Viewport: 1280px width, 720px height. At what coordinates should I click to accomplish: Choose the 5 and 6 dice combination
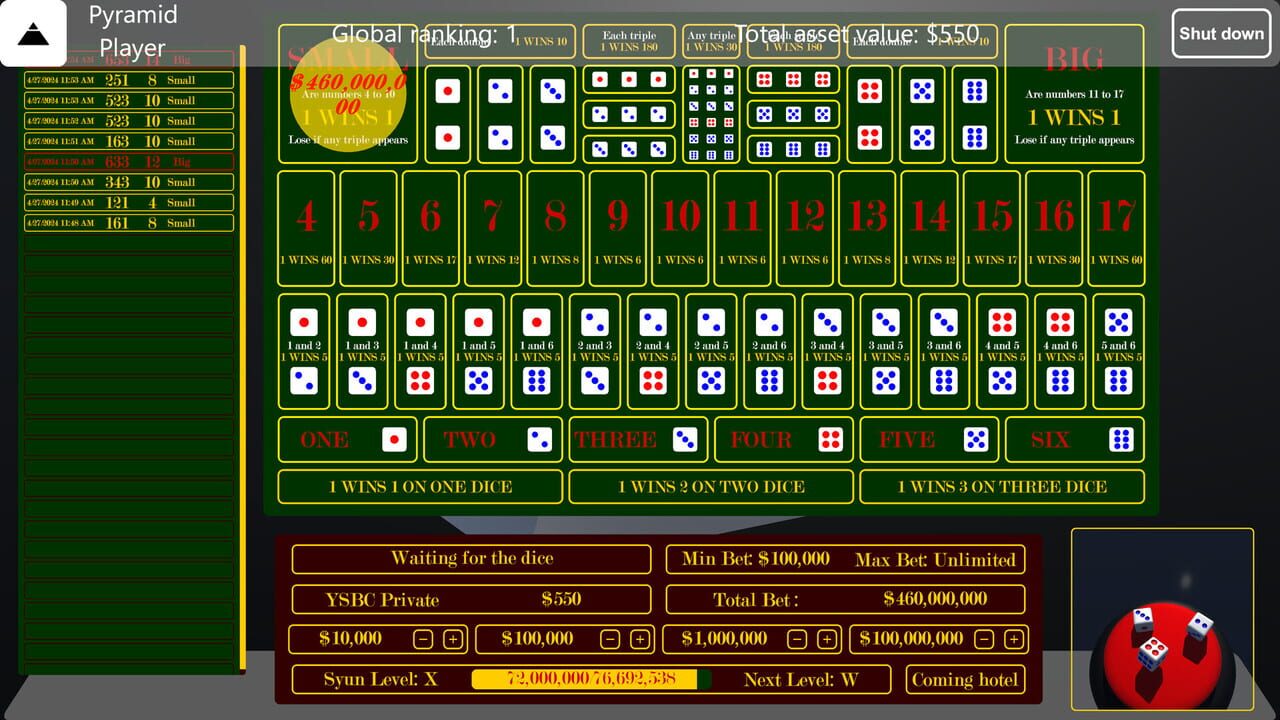1118,351
